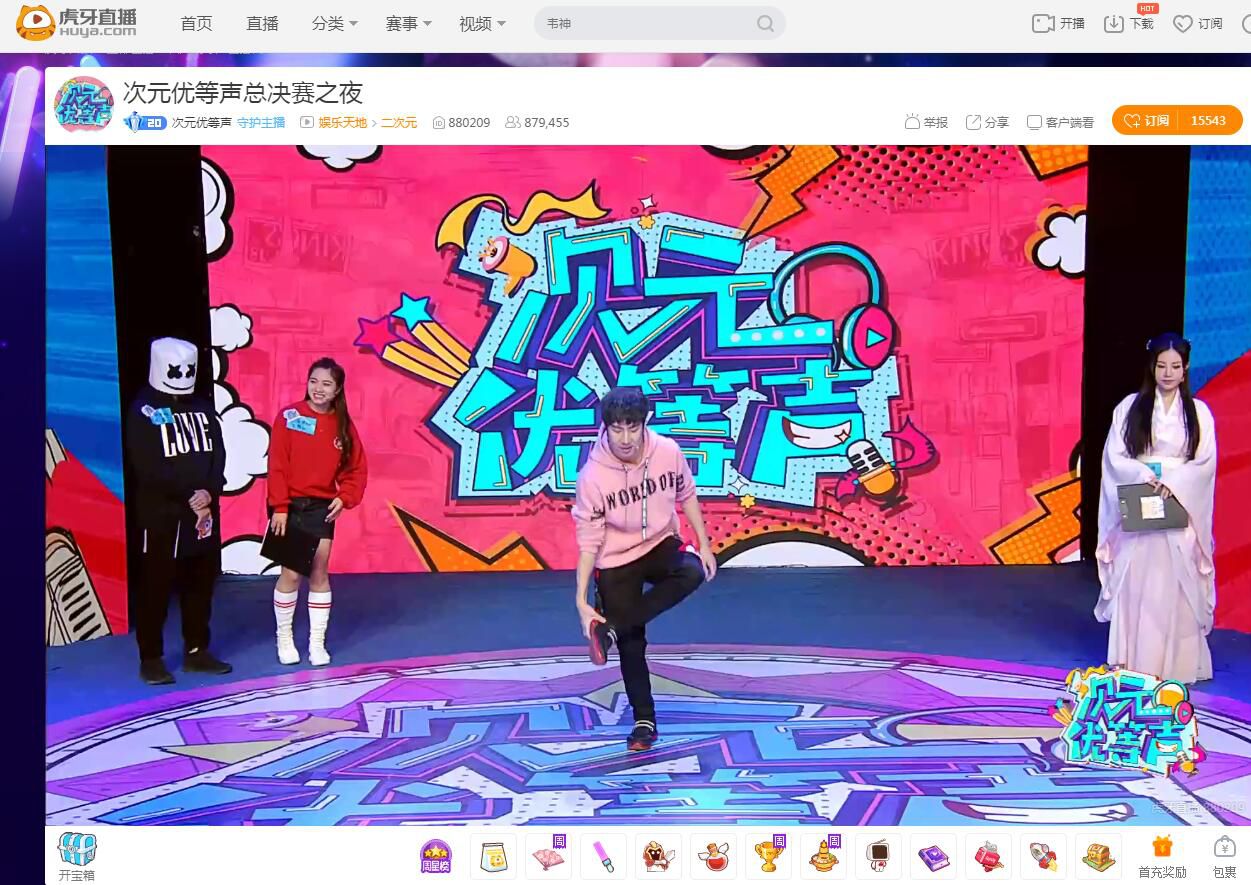Open the 周星榜 weekly star ranking

[436, 857]
